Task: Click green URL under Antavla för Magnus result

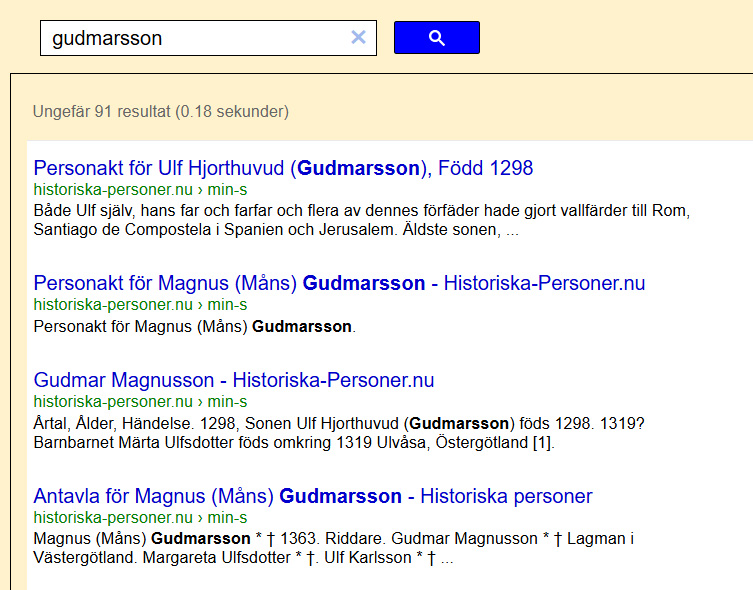Action: (140, 518)
